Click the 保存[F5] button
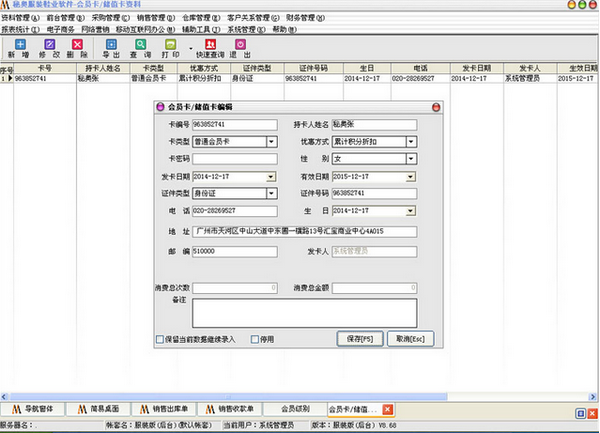This screenshot has width=600, height=433. coord(360,339)
